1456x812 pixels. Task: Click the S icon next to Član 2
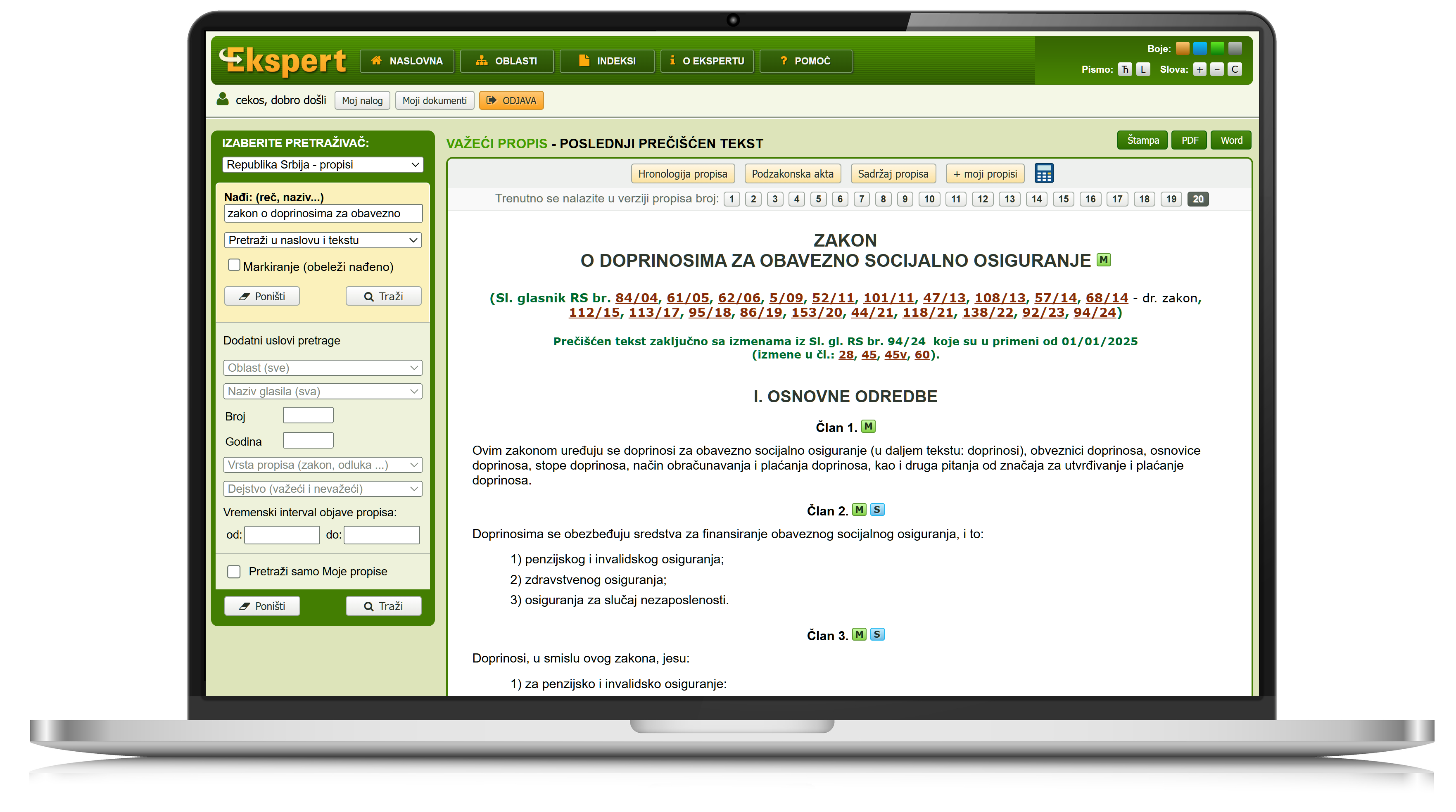pos(877,510)
